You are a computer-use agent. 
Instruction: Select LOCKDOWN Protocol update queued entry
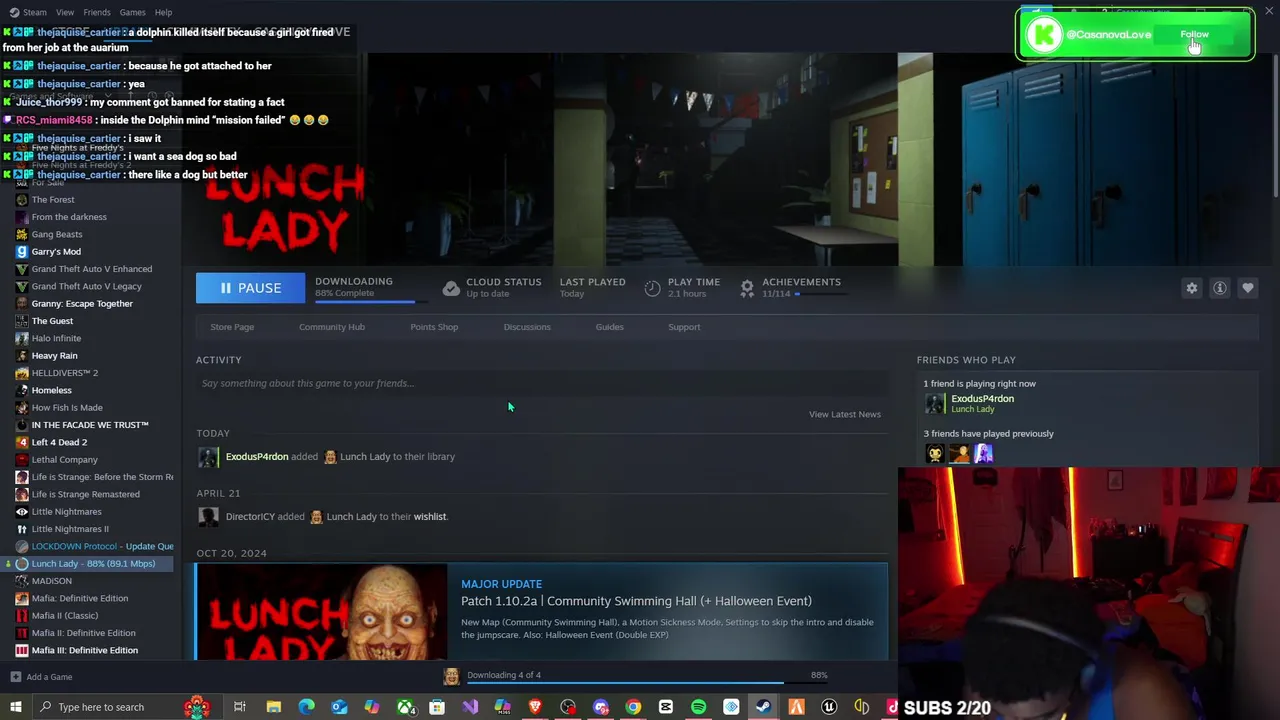click(x=95, y=547)
